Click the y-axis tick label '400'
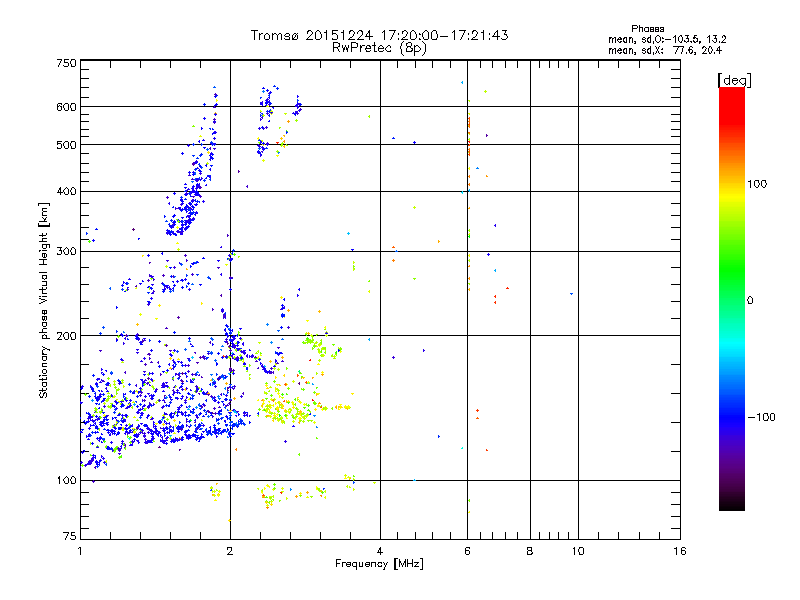This screenshot has height=600, width=800. (x=66, y=192)
